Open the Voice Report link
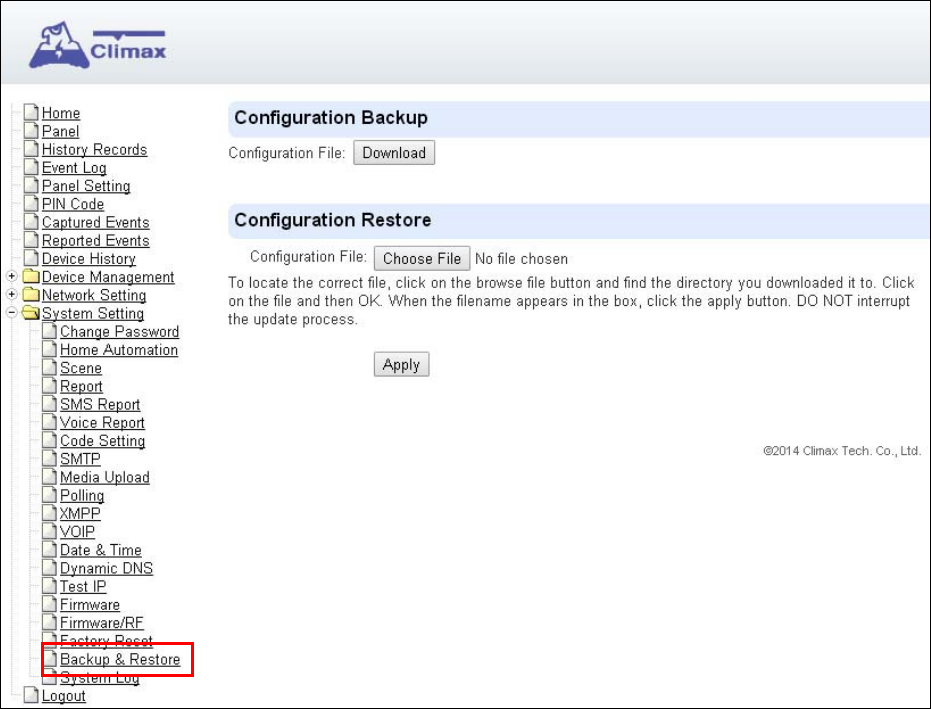Viewport: 931px width, 709px height. (102, 423)
